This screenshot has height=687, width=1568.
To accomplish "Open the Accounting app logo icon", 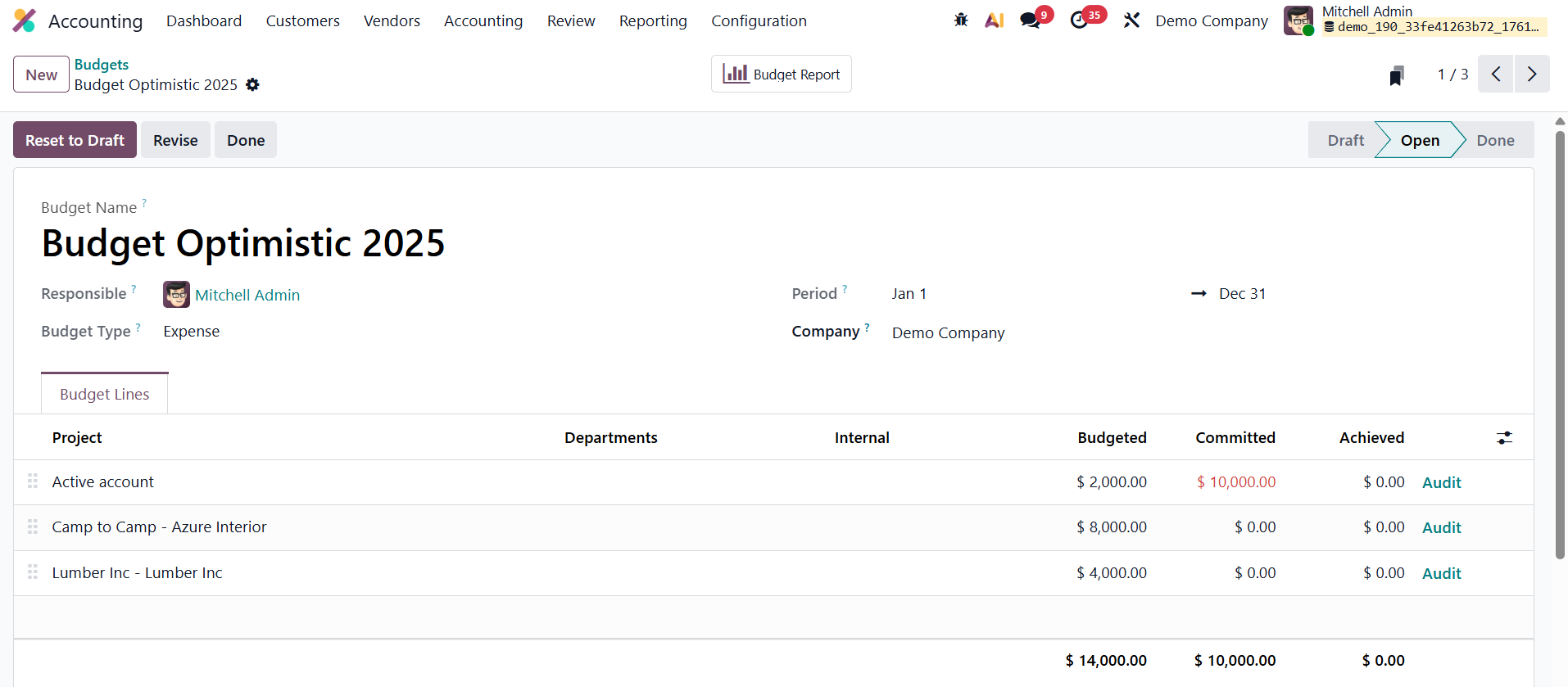I will (25, 20).
